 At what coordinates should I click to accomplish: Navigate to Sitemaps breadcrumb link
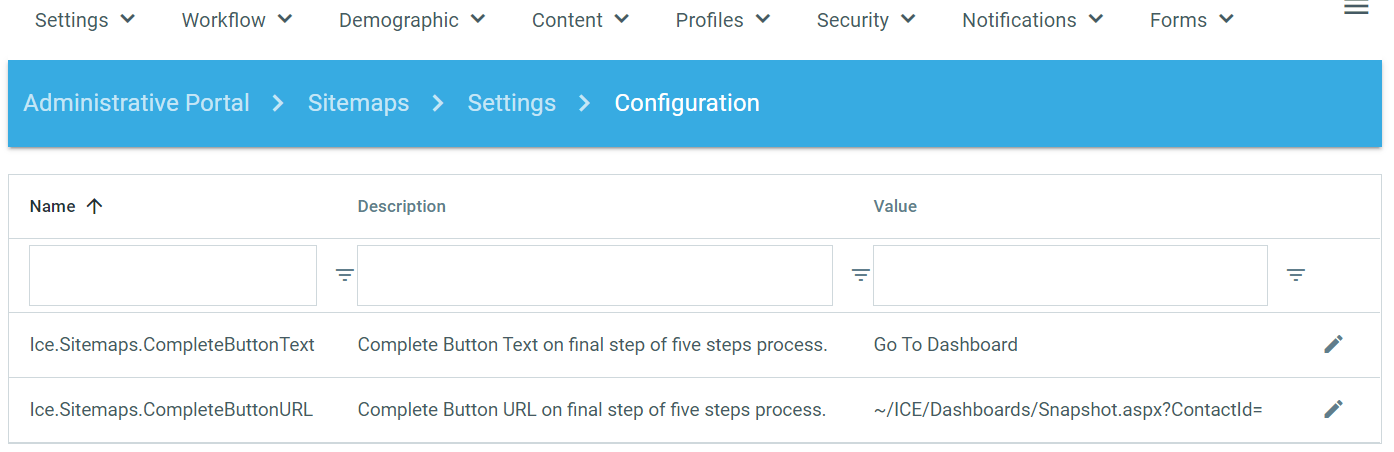pyautogui.click(x=358, y=103)
